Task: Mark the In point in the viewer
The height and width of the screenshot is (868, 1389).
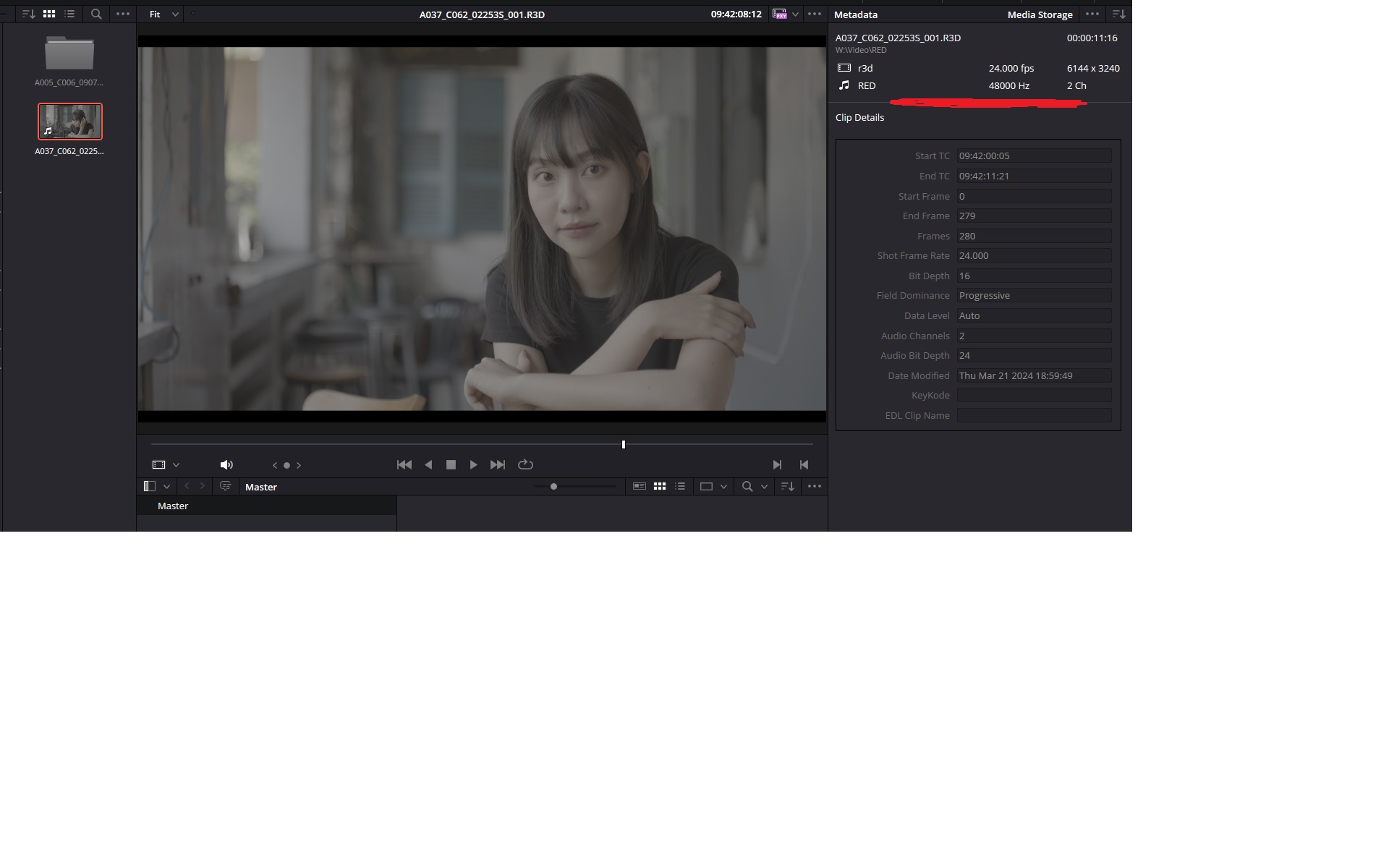Action: point(777,464)
